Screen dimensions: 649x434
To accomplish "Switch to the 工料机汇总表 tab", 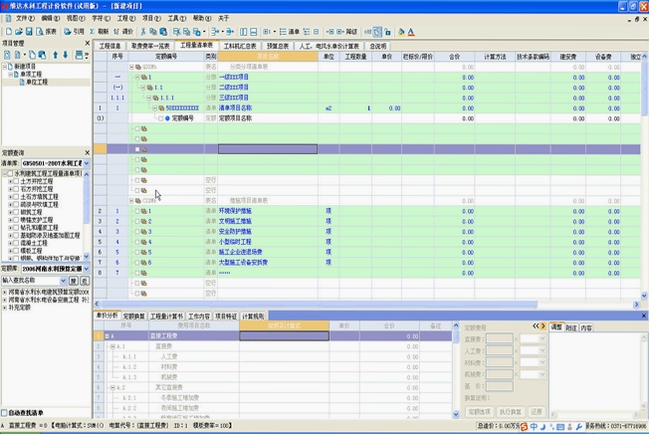I will [240, 46].
